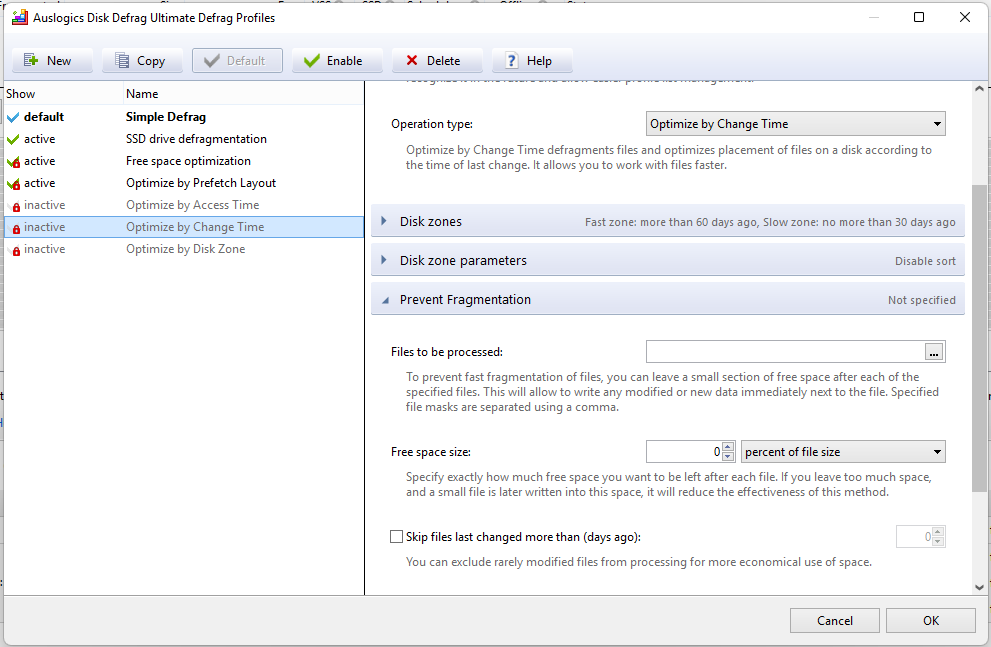Increase Free space size value
Viewport: 991px width, 647px height.
point(728,447)
